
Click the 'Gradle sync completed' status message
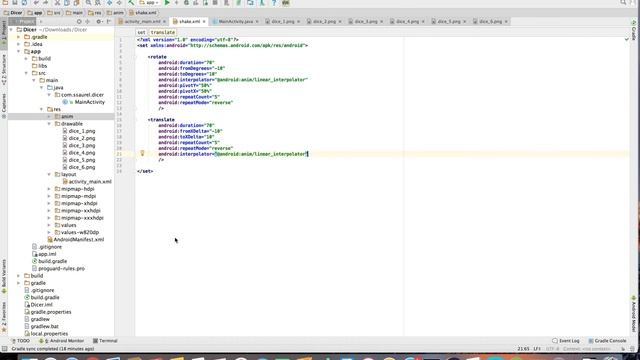click(53, 349)
